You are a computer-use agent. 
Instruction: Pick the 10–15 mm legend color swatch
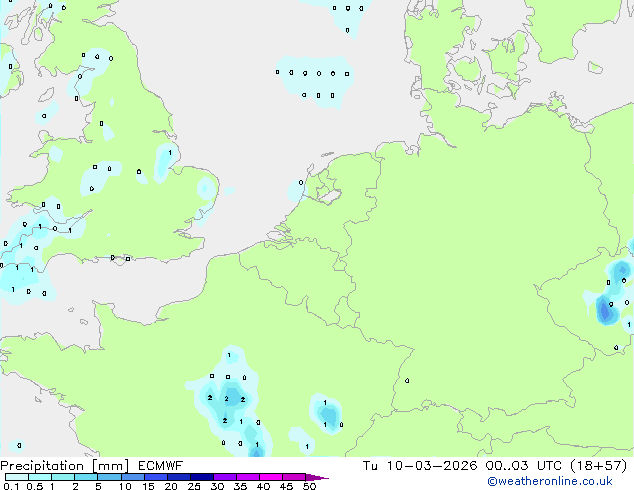click(133, 477)
